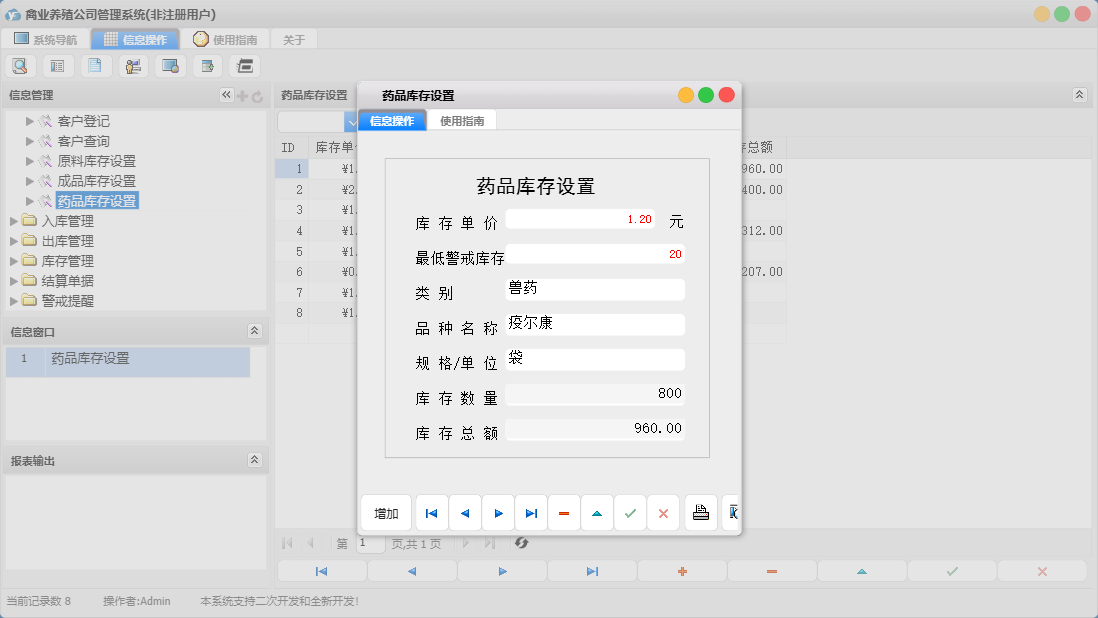Image resolution: width=1098 pixels, height=618 pixels.
Task: Confirm edits with the green checkmark icon
Action: pos(631,512)
